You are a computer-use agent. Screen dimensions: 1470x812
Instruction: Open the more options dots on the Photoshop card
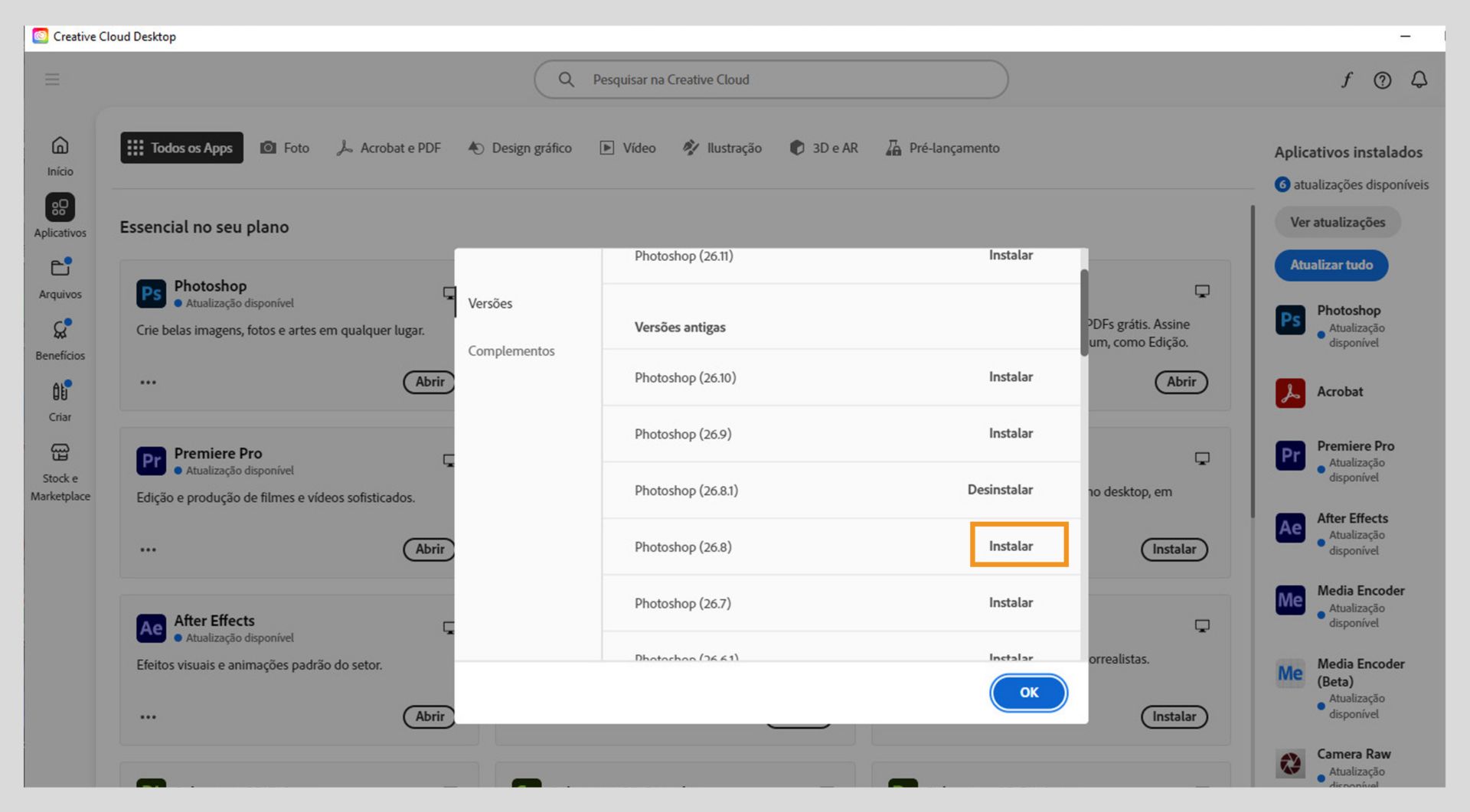(x=148, y=382)
